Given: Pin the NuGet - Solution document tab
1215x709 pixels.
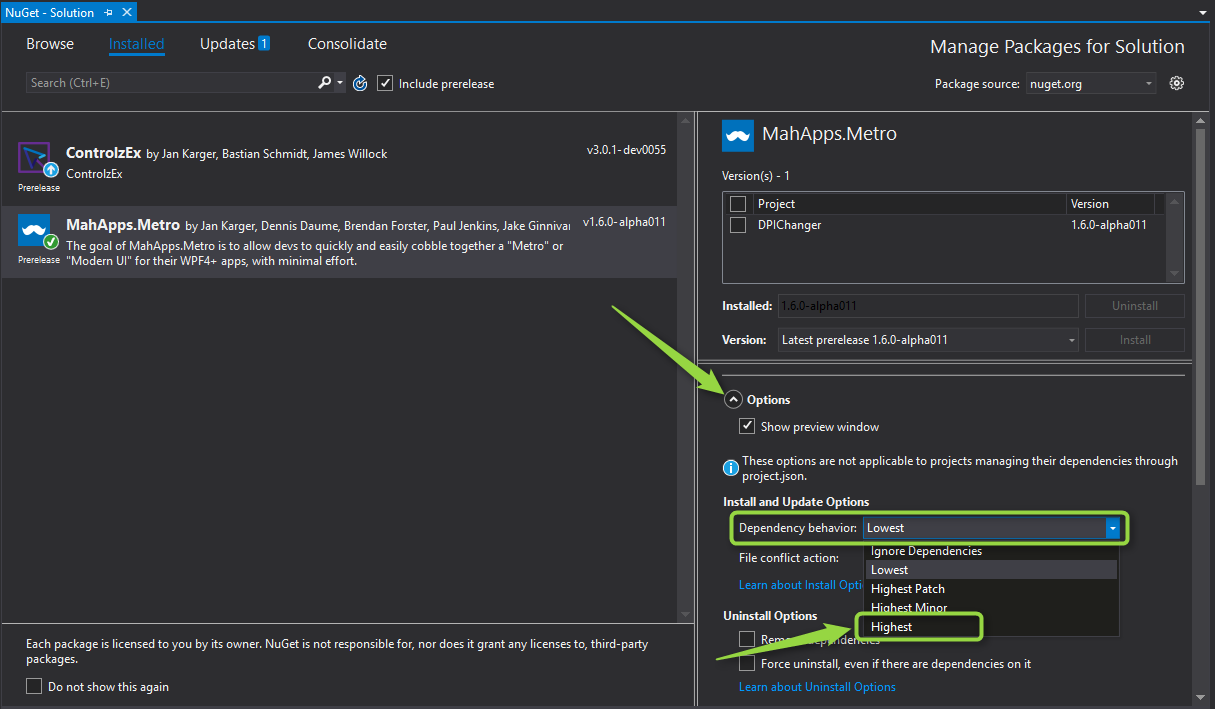Looking at the screenshot, I should tap(110, 11).
